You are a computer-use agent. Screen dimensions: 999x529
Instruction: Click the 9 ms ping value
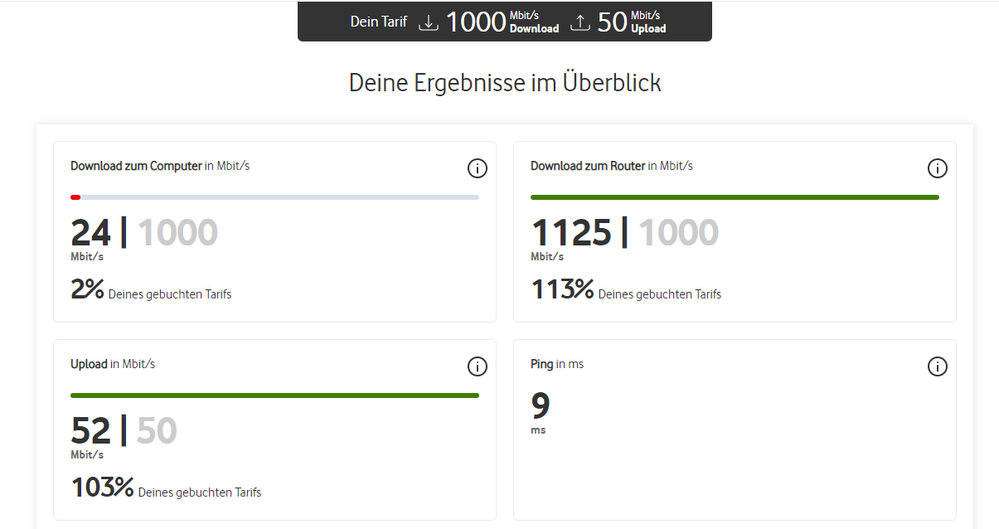(540, 406)
